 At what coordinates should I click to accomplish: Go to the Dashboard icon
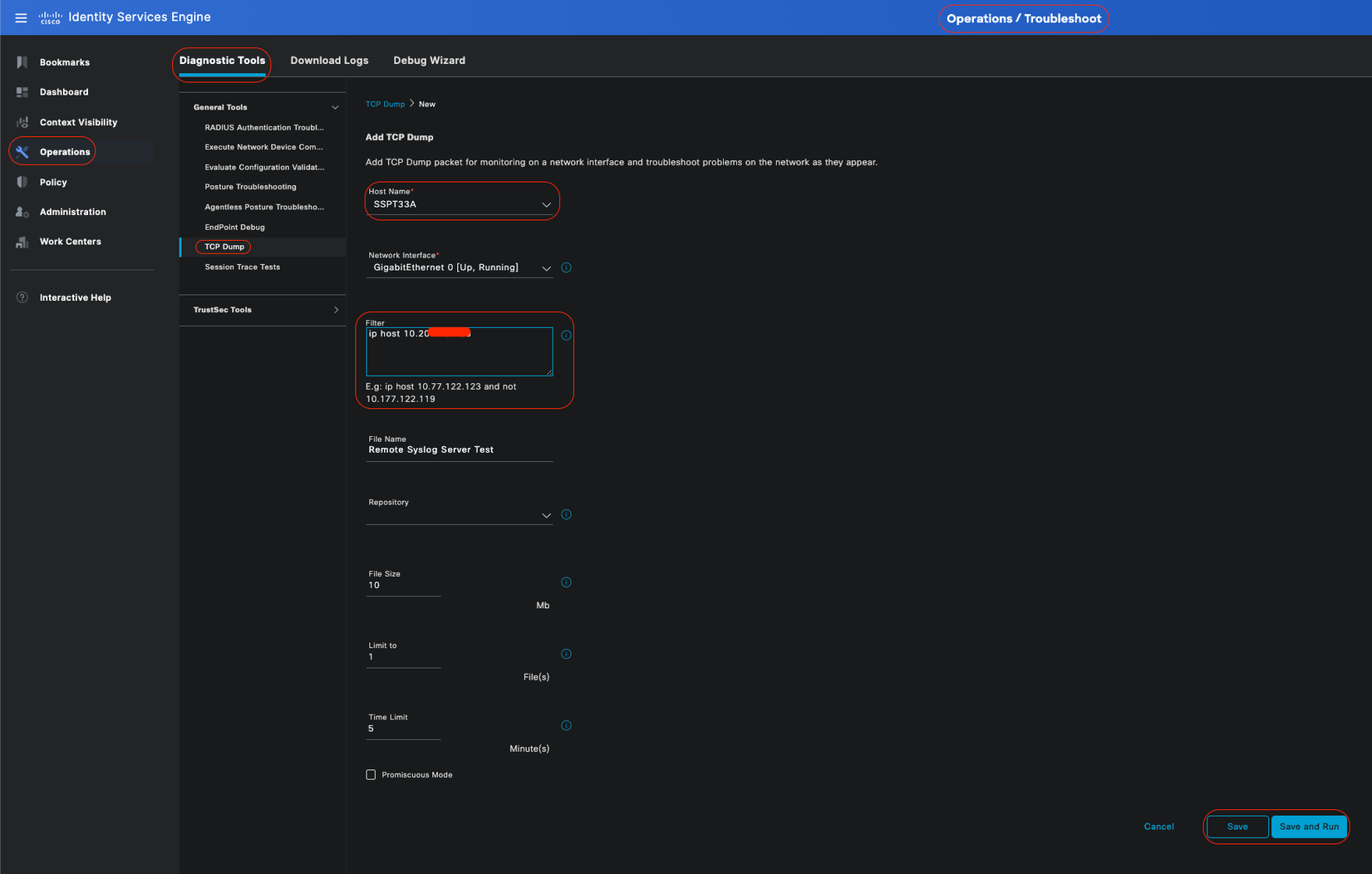pyautogui.click(x=22, y=92)
